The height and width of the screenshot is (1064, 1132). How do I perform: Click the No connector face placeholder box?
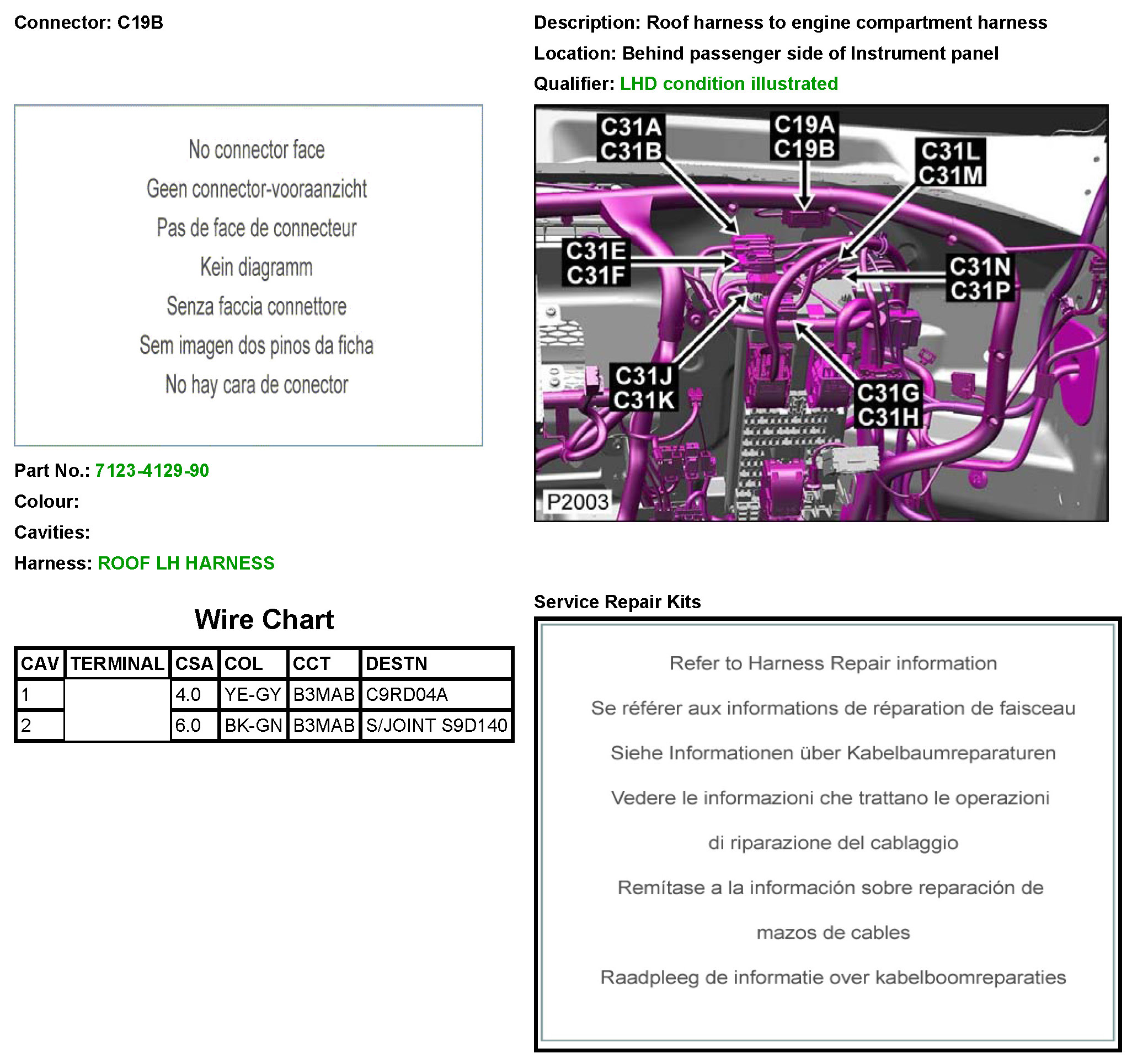[248, 275]
